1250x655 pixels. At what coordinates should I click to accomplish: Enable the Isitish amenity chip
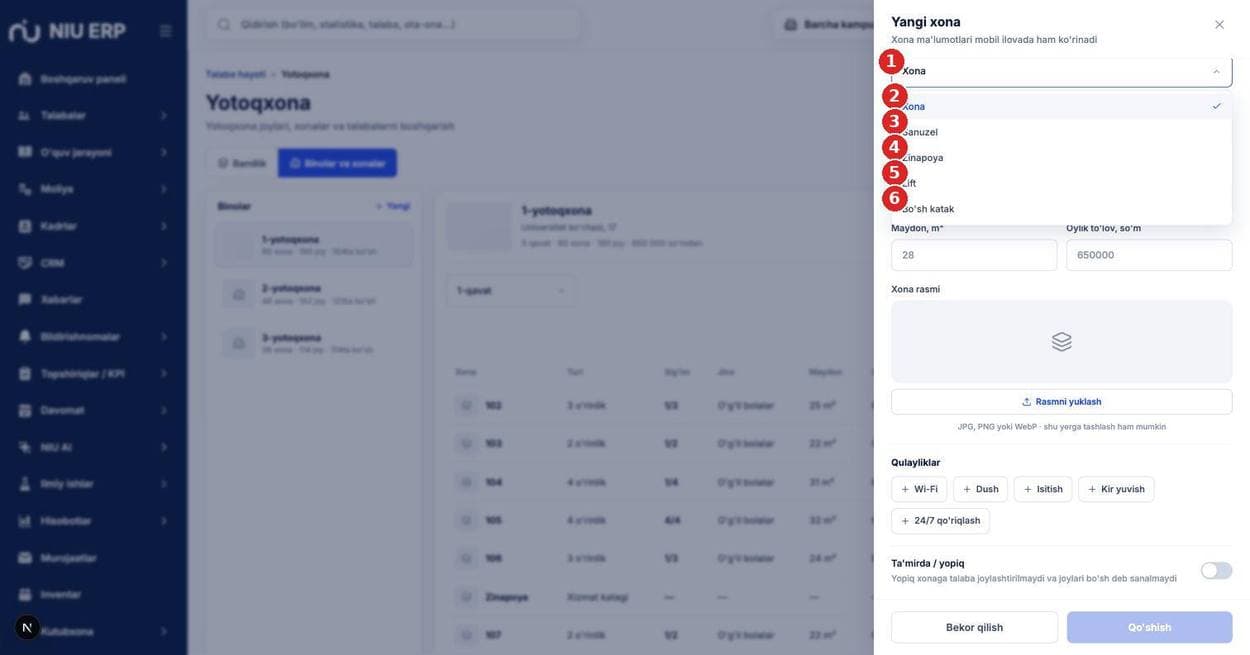point(1043,490)
